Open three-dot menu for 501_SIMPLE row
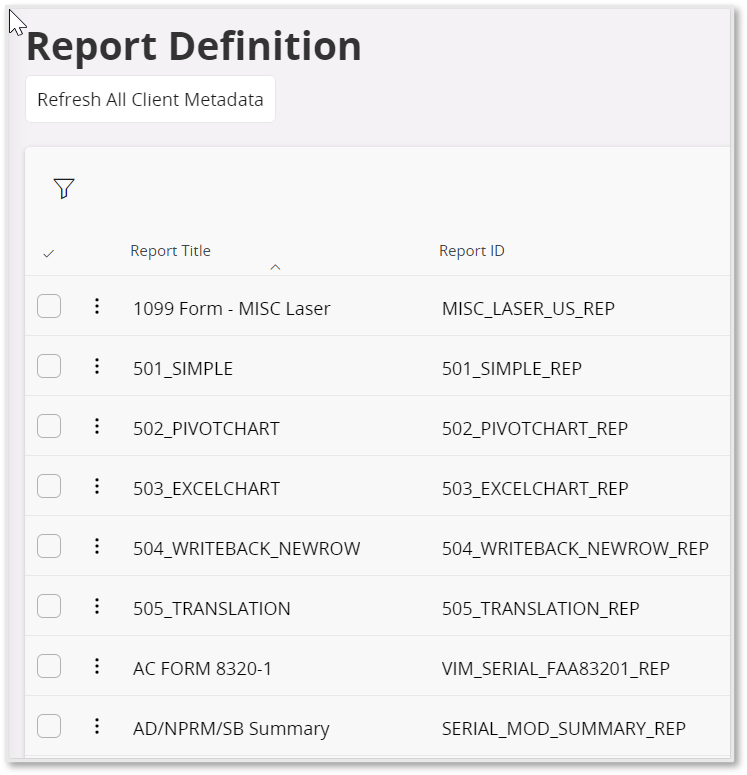The width and height of the screenshot is (747, 775). point(97,366)
